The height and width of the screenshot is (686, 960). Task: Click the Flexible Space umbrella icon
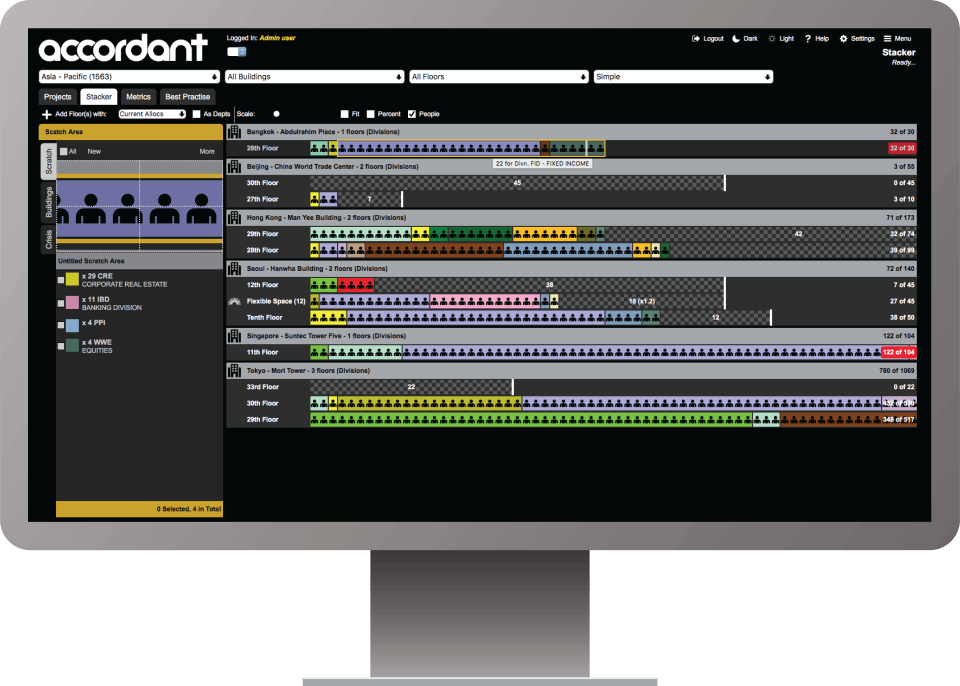(234, 301)
